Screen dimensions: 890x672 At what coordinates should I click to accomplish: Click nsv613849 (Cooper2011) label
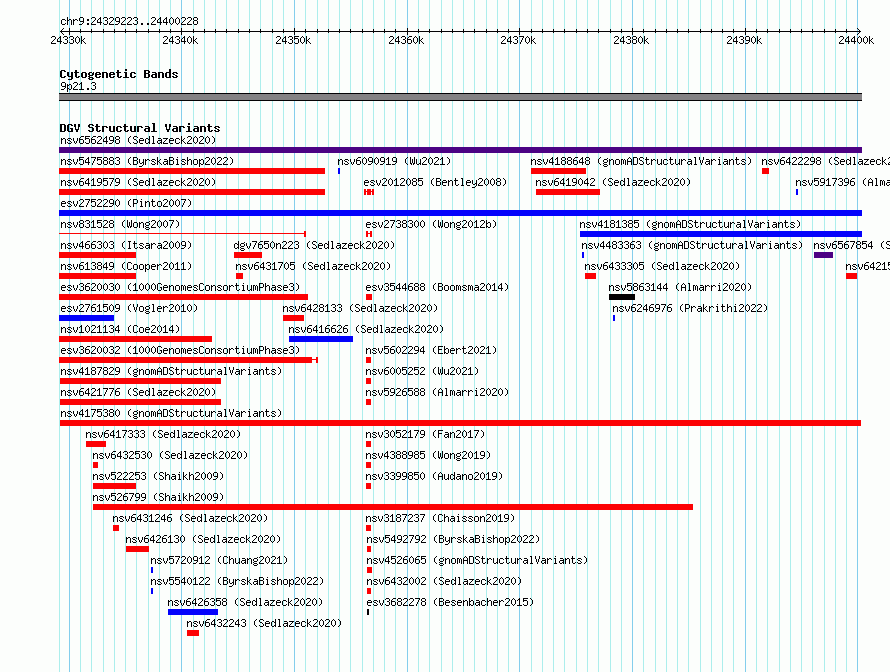pos(126,266)
